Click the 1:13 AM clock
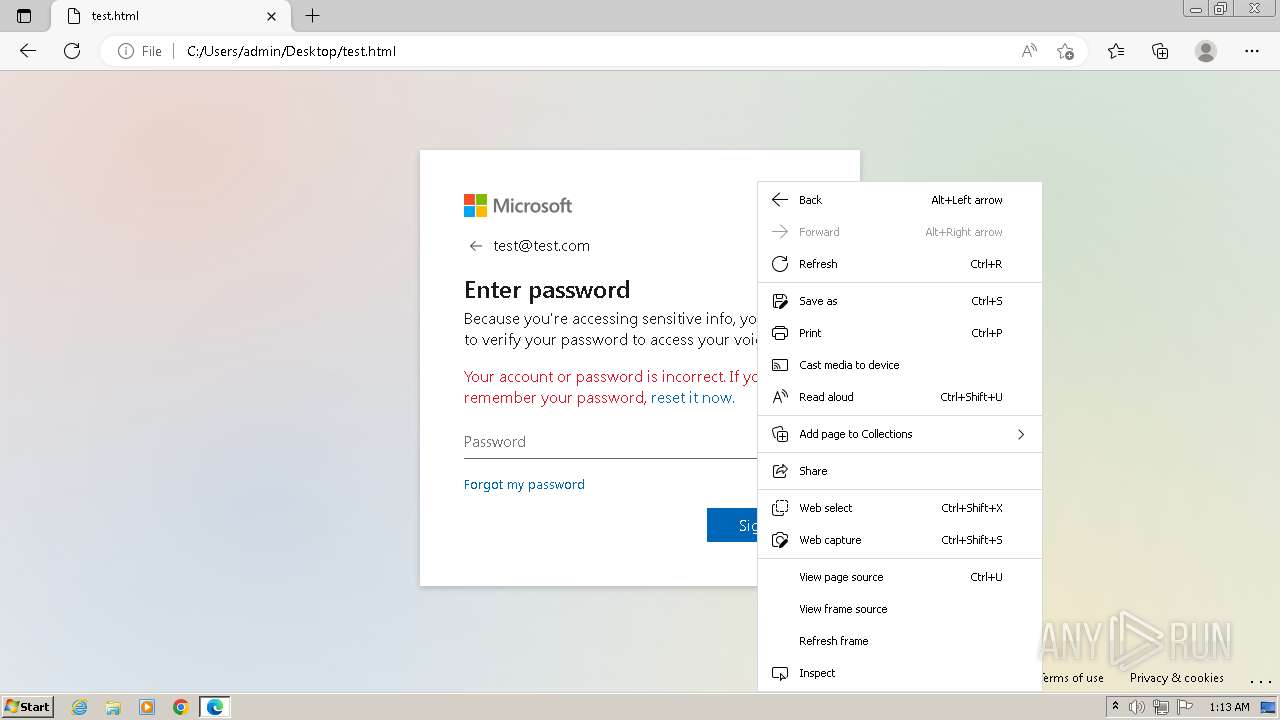This screenshot has height=720, width=1280. click(1229, 707)
